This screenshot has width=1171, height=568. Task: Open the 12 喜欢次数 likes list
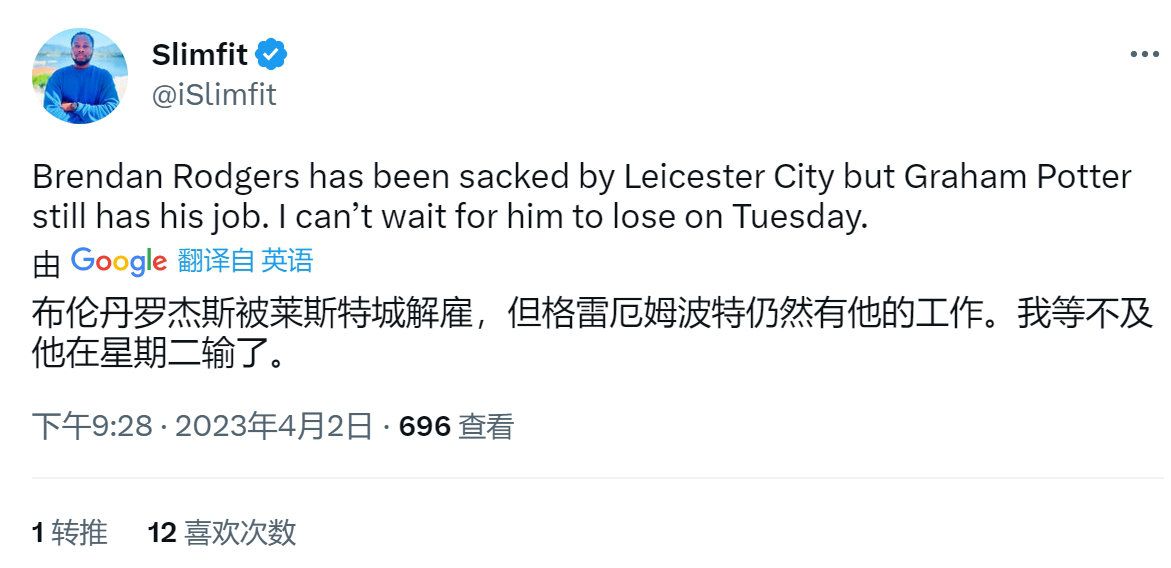click(222, 532)
